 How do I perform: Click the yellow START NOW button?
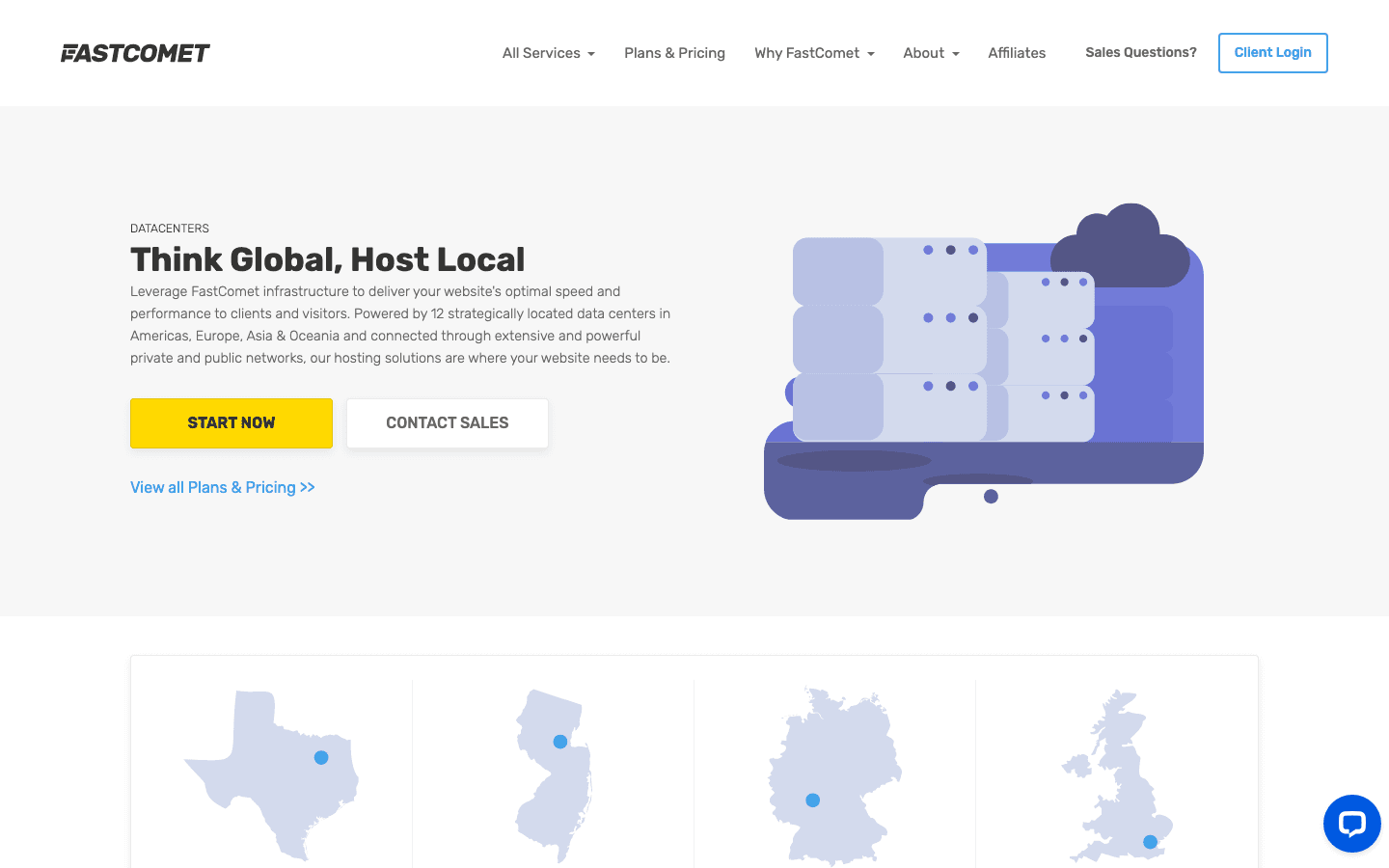click(x=231, y=423)
